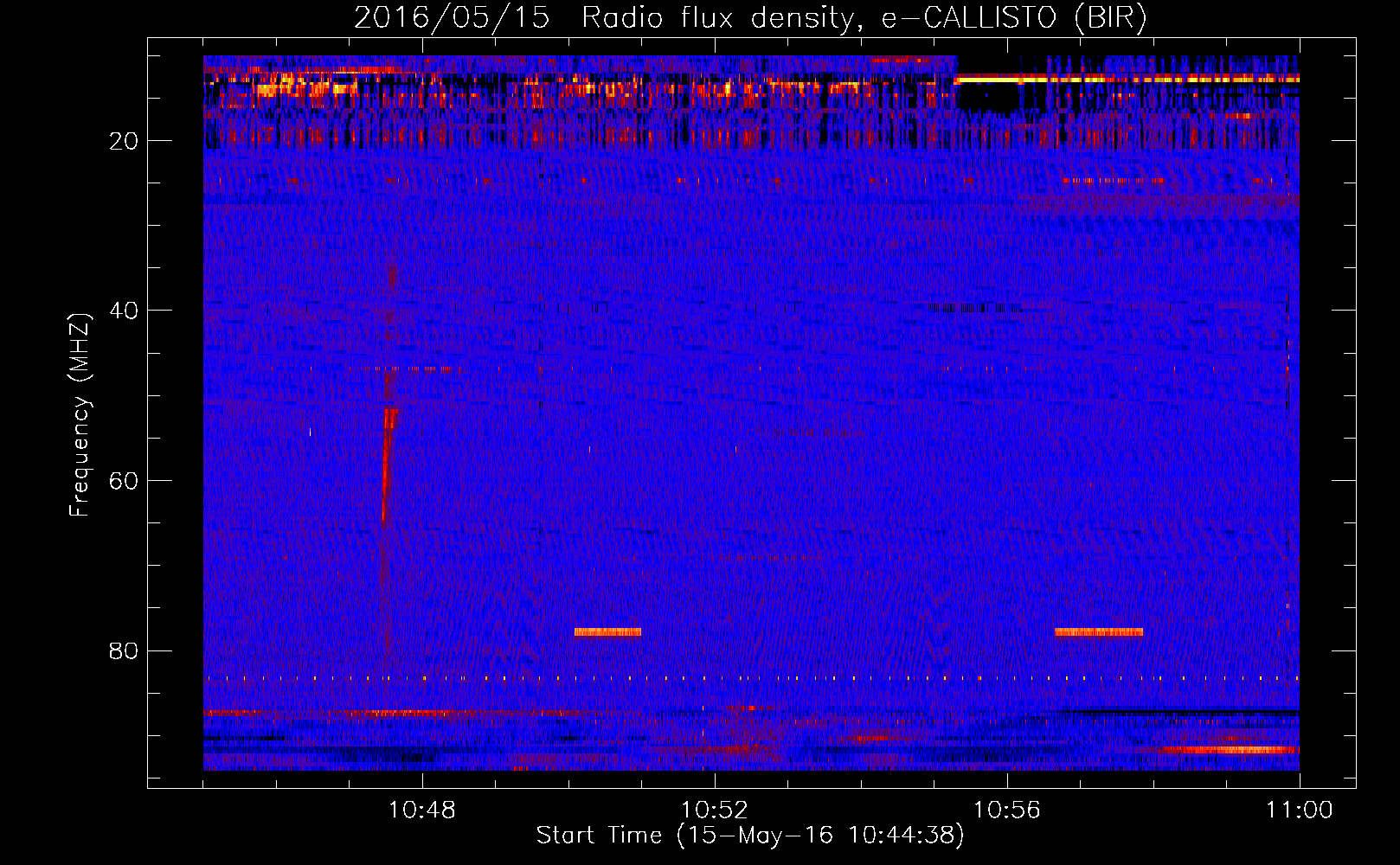
Task: Click the bright red radio burst near 55 MHz
Action: [389, 465]
